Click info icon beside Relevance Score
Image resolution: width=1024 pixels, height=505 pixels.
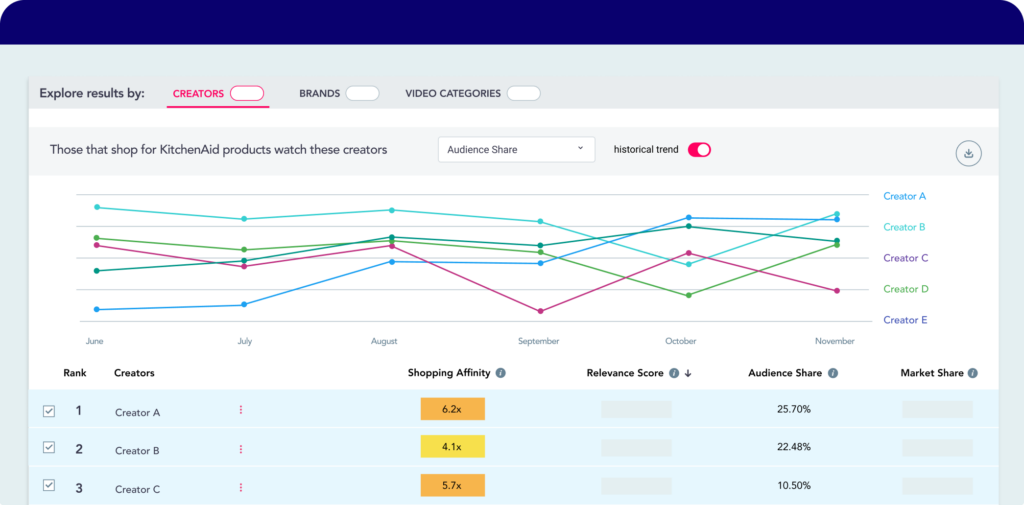(674, 373)
